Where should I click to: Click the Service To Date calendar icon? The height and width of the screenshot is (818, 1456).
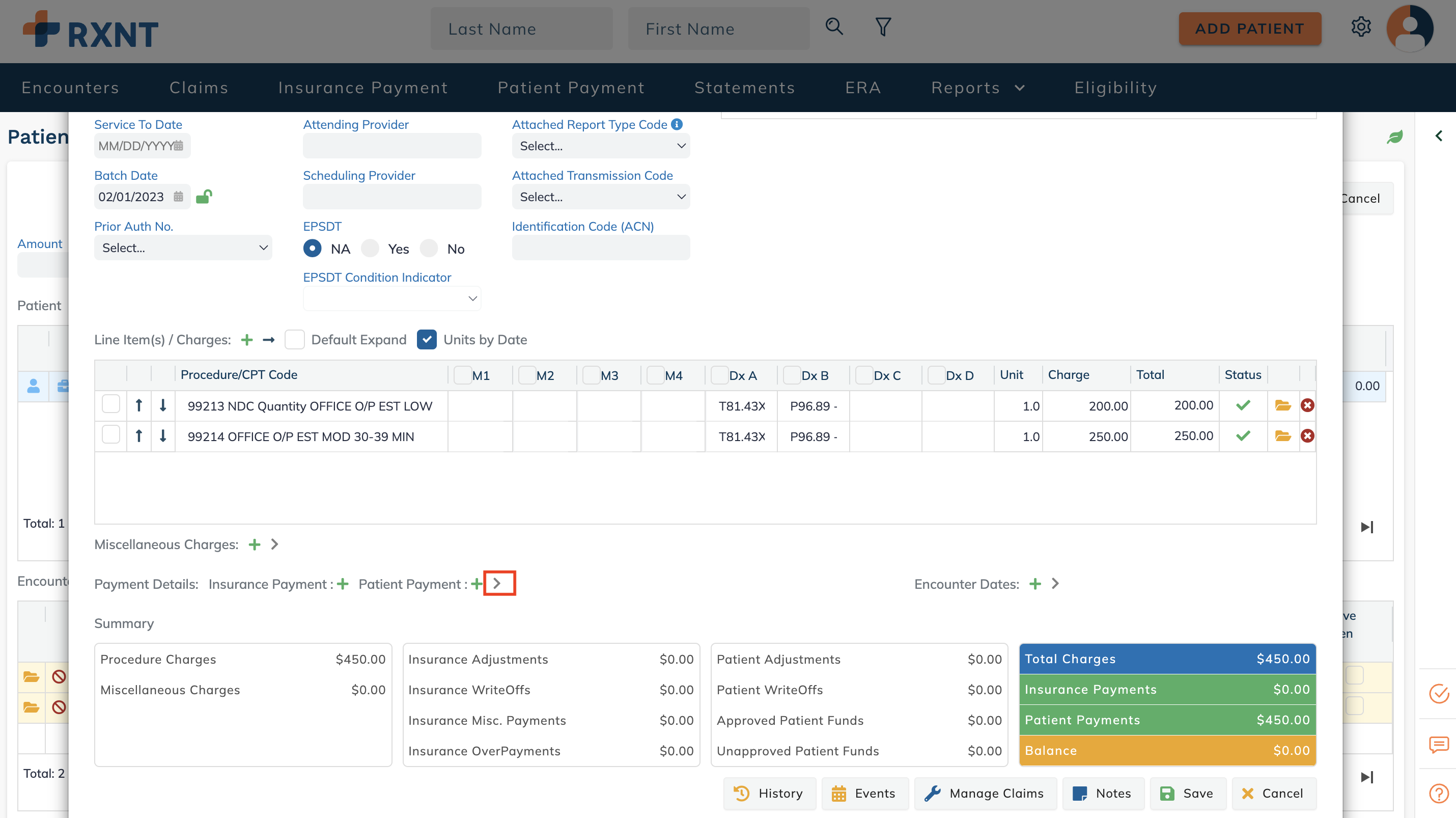[178, 146]
